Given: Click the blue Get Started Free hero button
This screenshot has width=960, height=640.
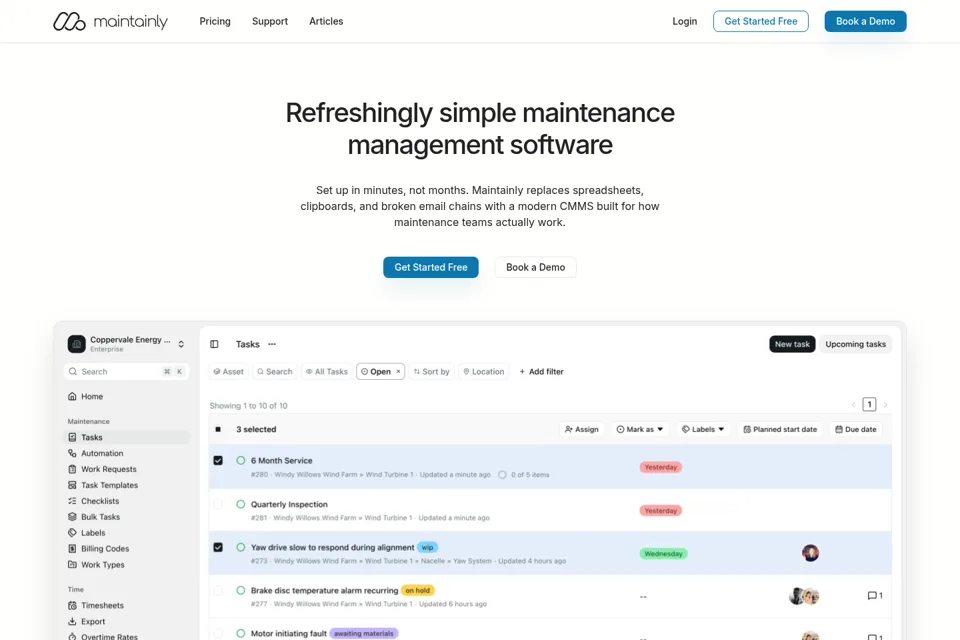Looking at the screenshot, I should [x=430, y=267].
